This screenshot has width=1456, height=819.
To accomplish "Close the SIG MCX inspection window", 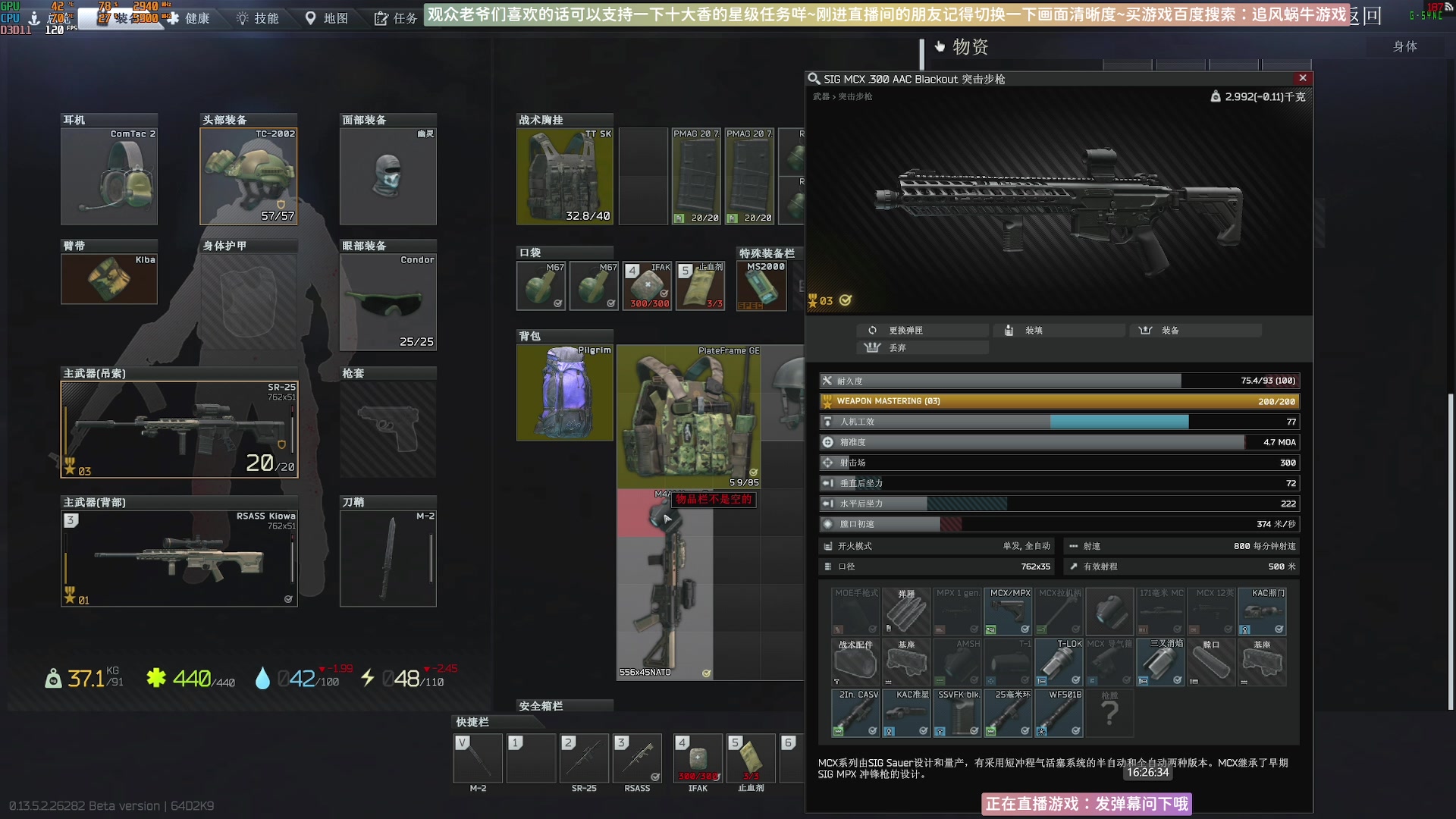I will point(1303,78).
